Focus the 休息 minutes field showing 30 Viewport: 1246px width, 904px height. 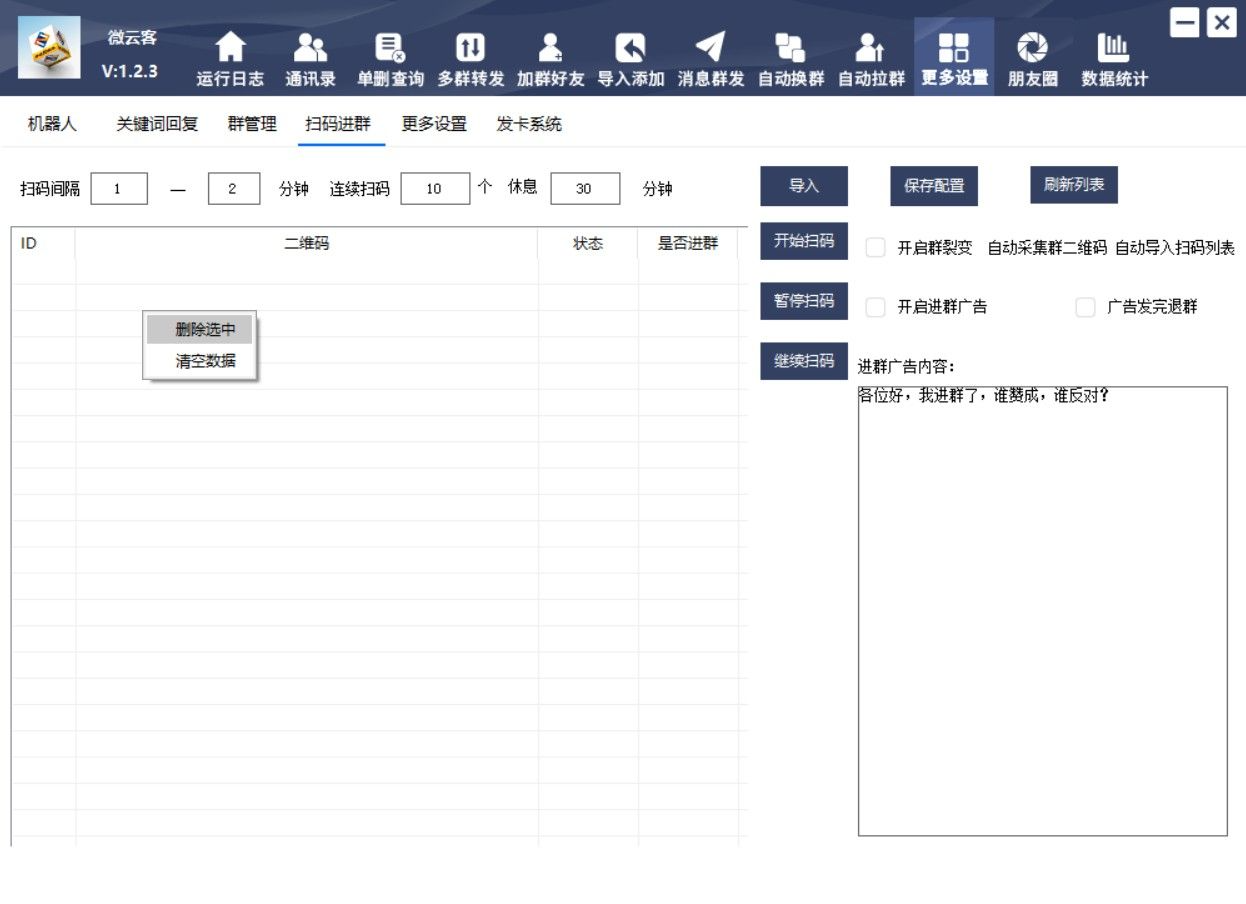[x=585, y=188]
